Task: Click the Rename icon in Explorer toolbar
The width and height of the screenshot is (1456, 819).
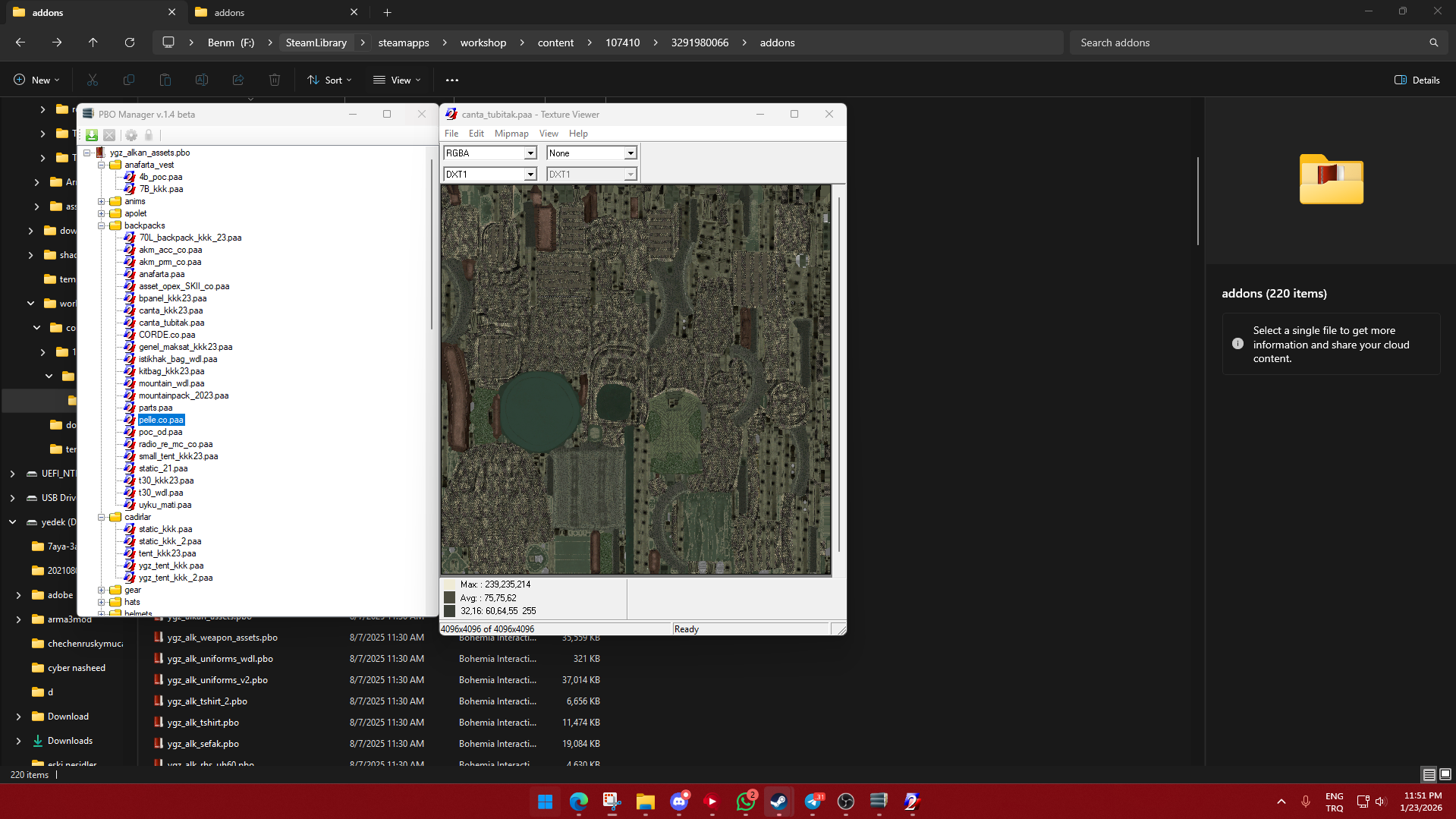Action: tap(202, 80)
